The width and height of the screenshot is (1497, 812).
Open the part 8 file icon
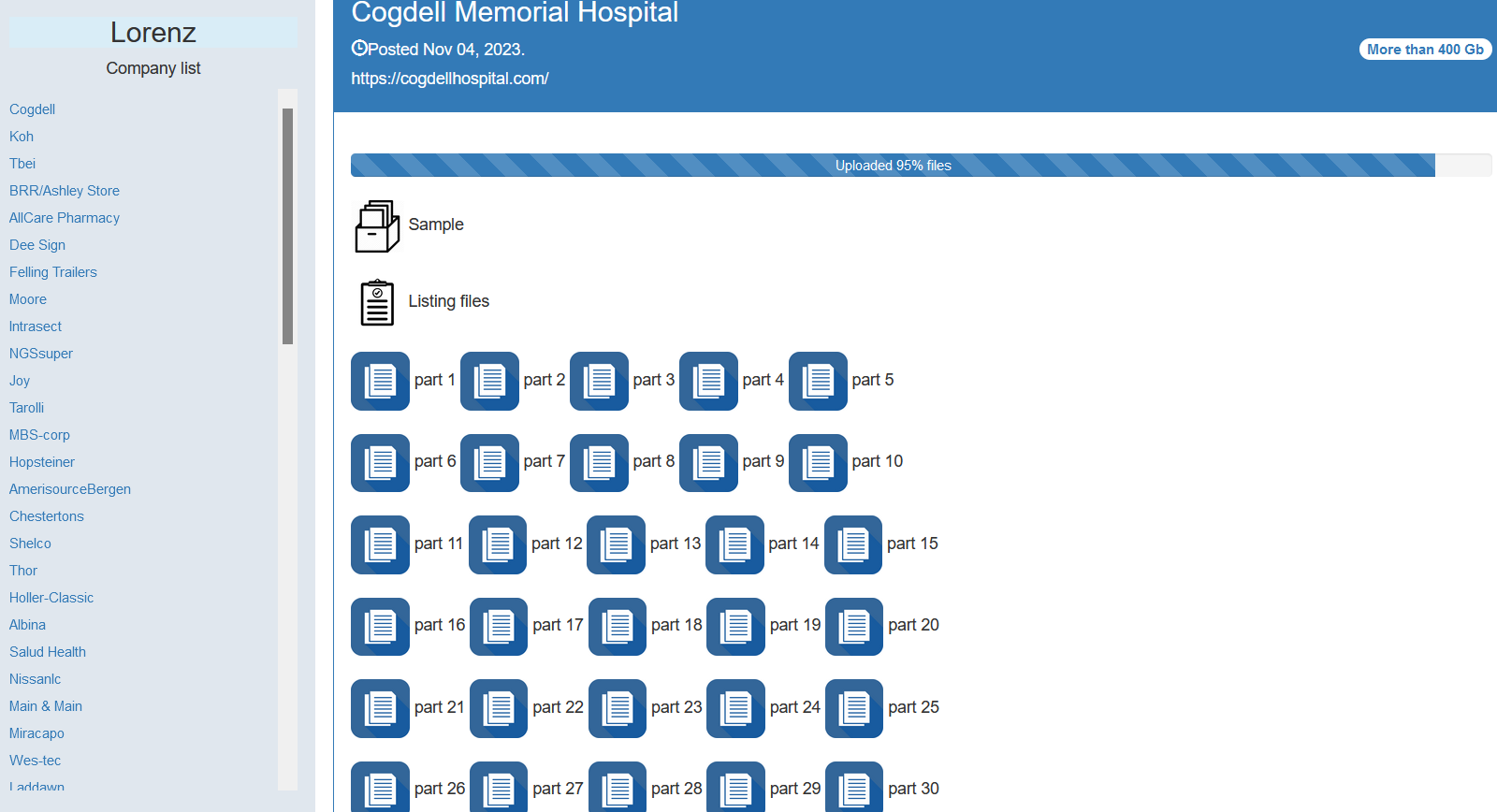tap(599, 462)
